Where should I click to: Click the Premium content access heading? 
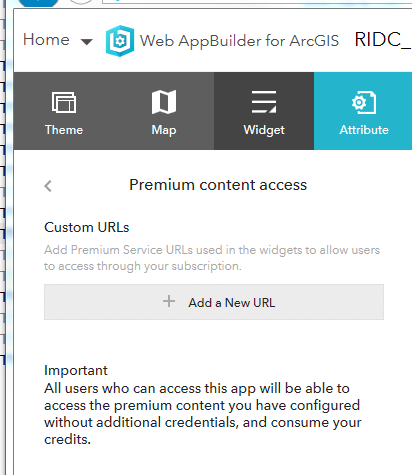[x=218, y=185]
